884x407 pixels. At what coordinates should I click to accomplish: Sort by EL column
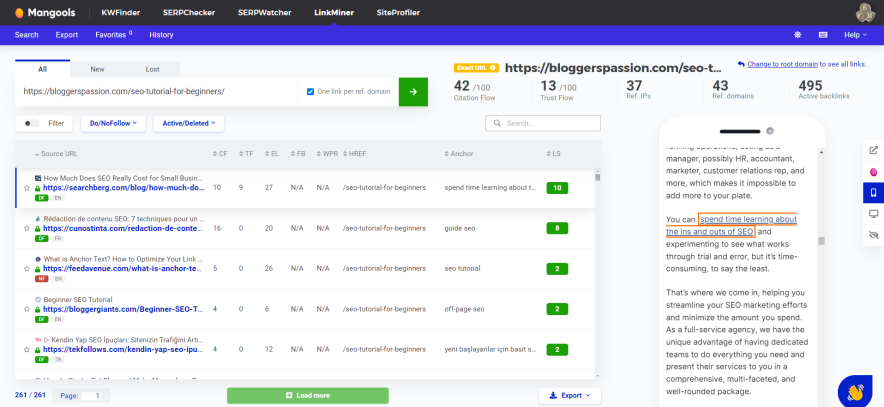271,154
